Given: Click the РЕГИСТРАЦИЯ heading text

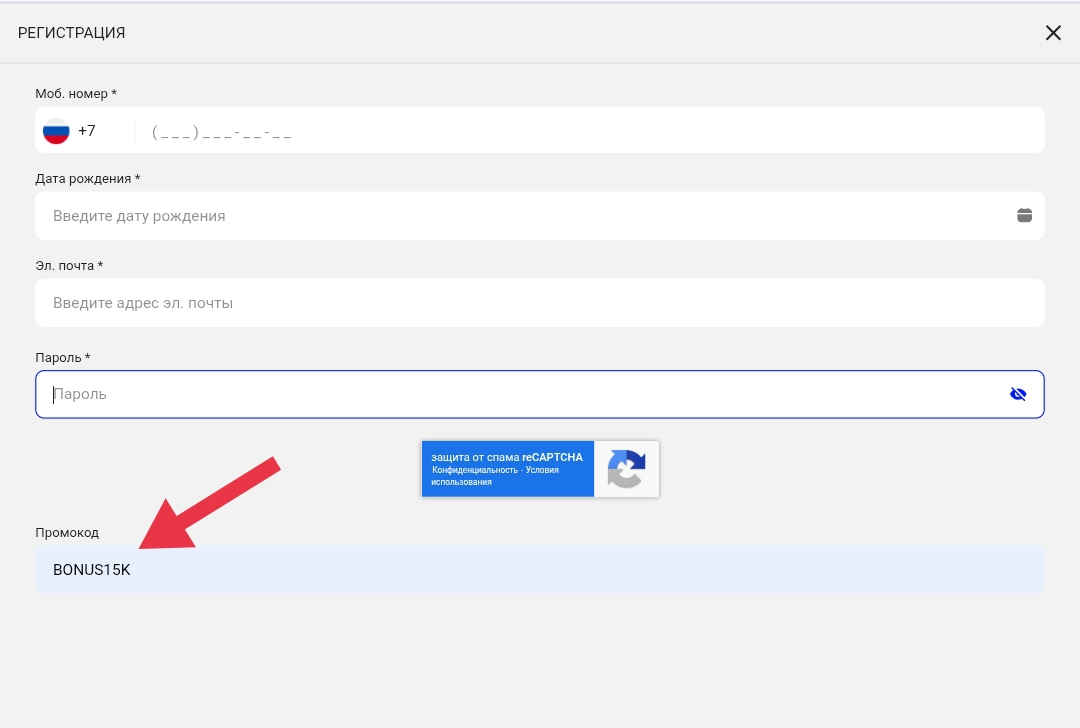Looking at the screenshot, I should pos(72,33).
